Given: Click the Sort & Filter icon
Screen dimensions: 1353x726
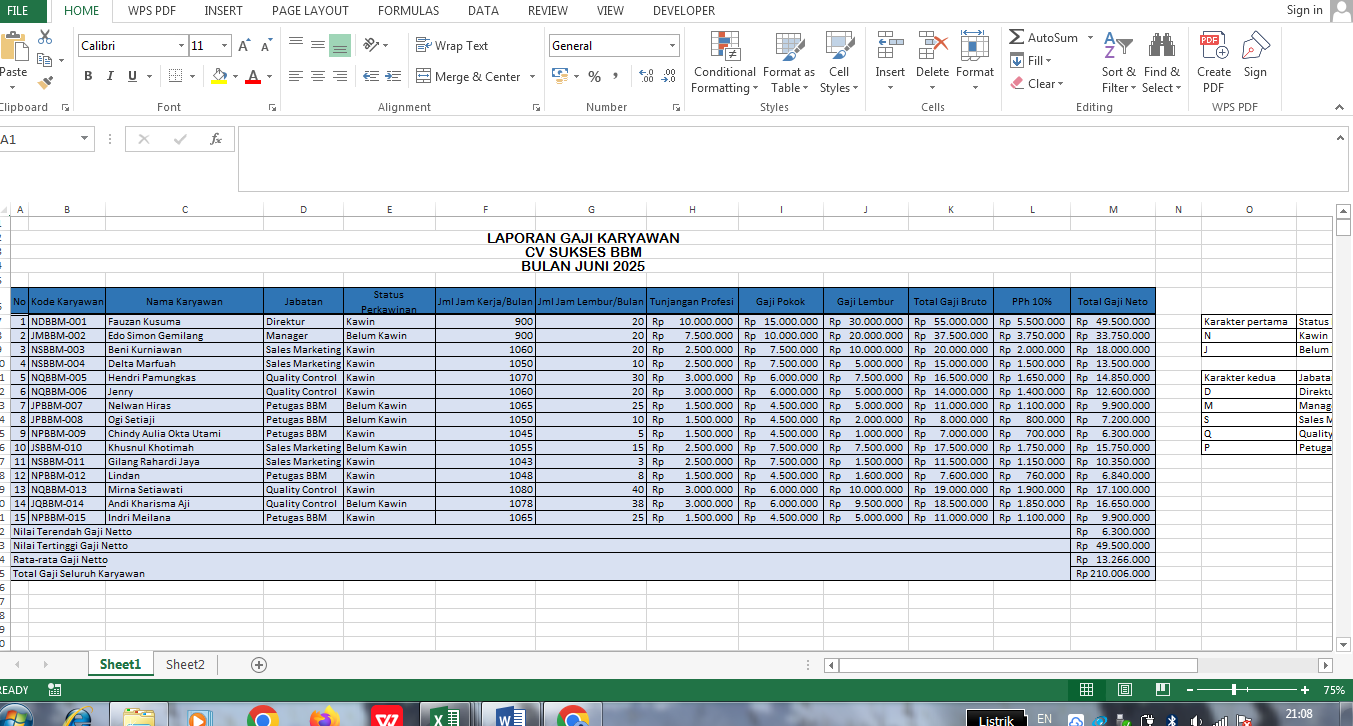Looking at the screenshot, I should pyautogui.click(x=1118, y=46).
